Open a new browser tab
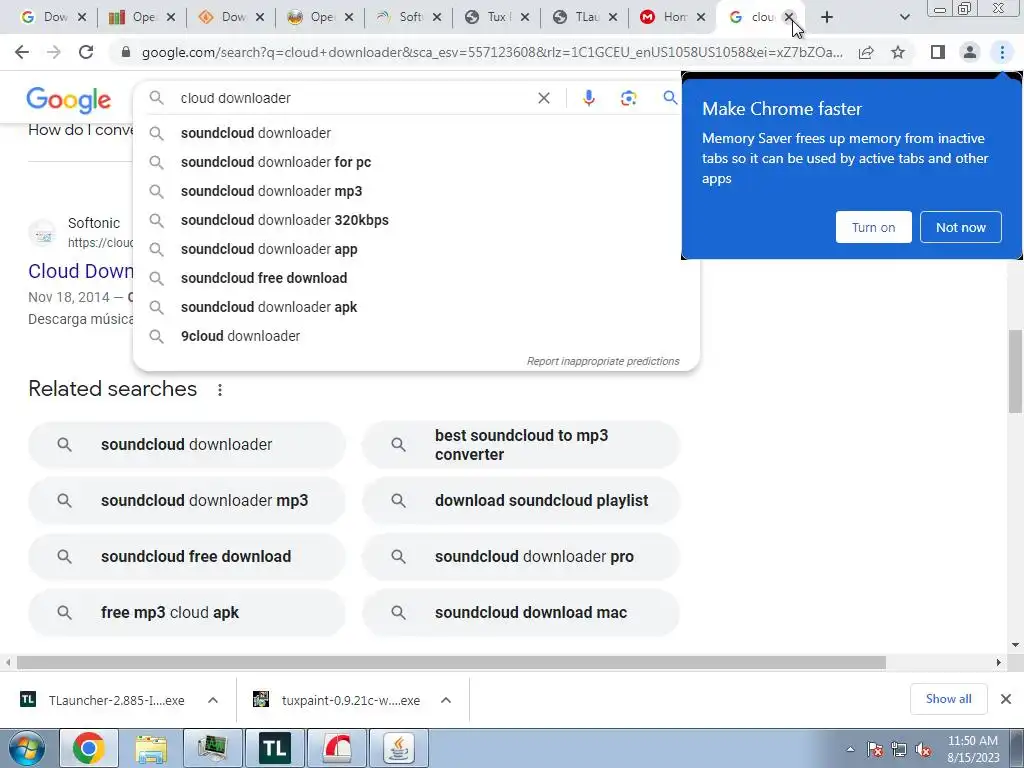The width and height of the screenshot is (1024, 768). pyautogui.click(x=827, y=17)
